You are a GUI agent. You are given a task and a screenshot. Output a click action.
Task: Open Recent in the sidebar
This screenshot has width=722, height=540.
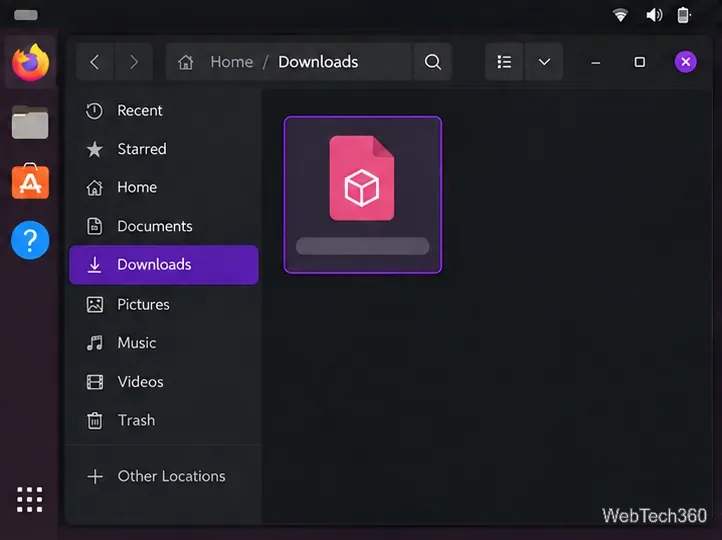(163, 110)
